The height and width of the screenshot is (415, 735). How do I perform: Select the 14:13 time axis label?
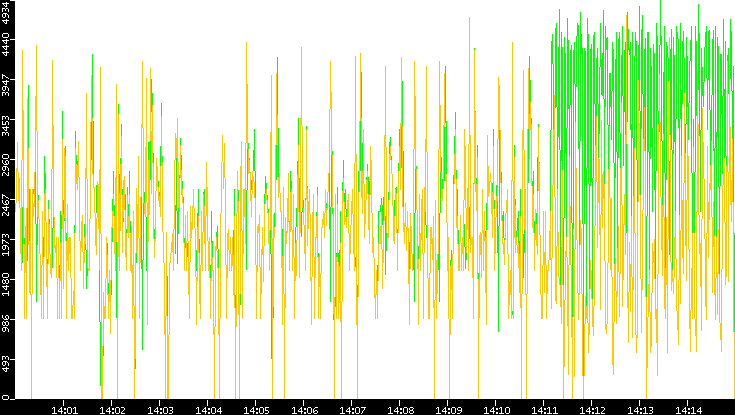coord(640,410)
